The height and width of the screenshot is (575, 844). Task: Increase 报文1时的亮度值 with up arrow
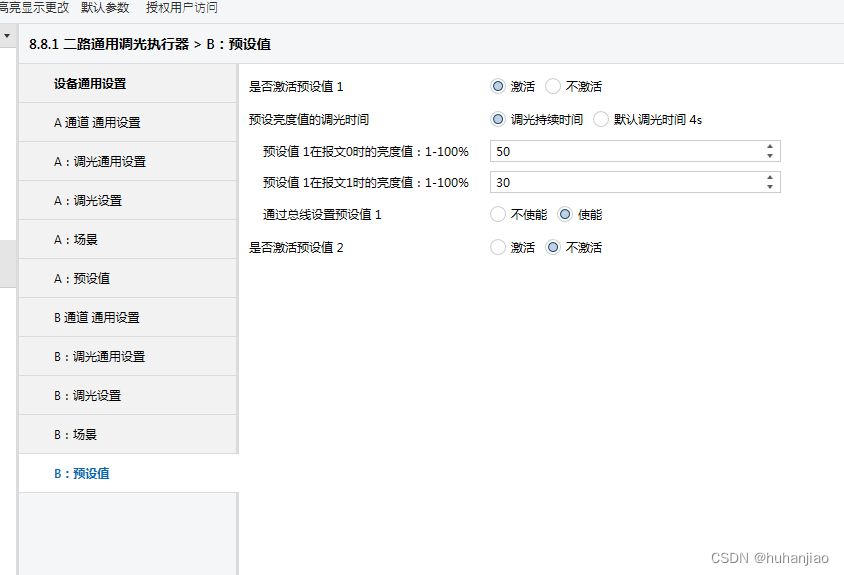(x=769, y=177)
